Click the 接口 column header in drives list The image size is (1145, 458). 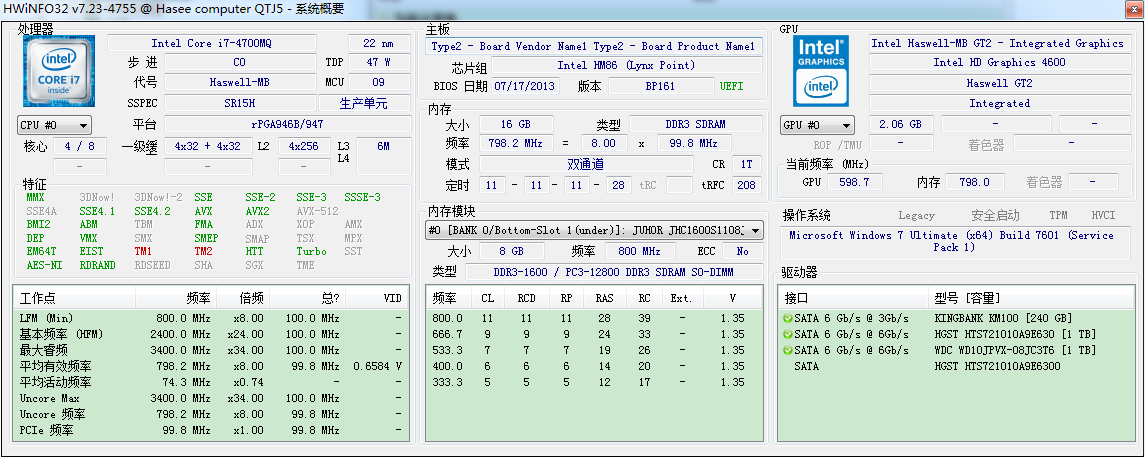(853, 298)
